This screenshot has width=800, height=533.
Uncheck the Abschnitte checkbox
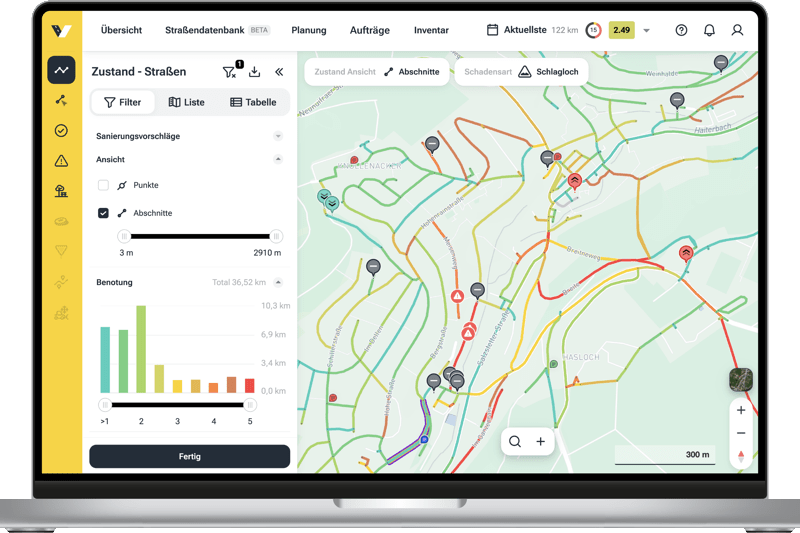click(103, 213)
